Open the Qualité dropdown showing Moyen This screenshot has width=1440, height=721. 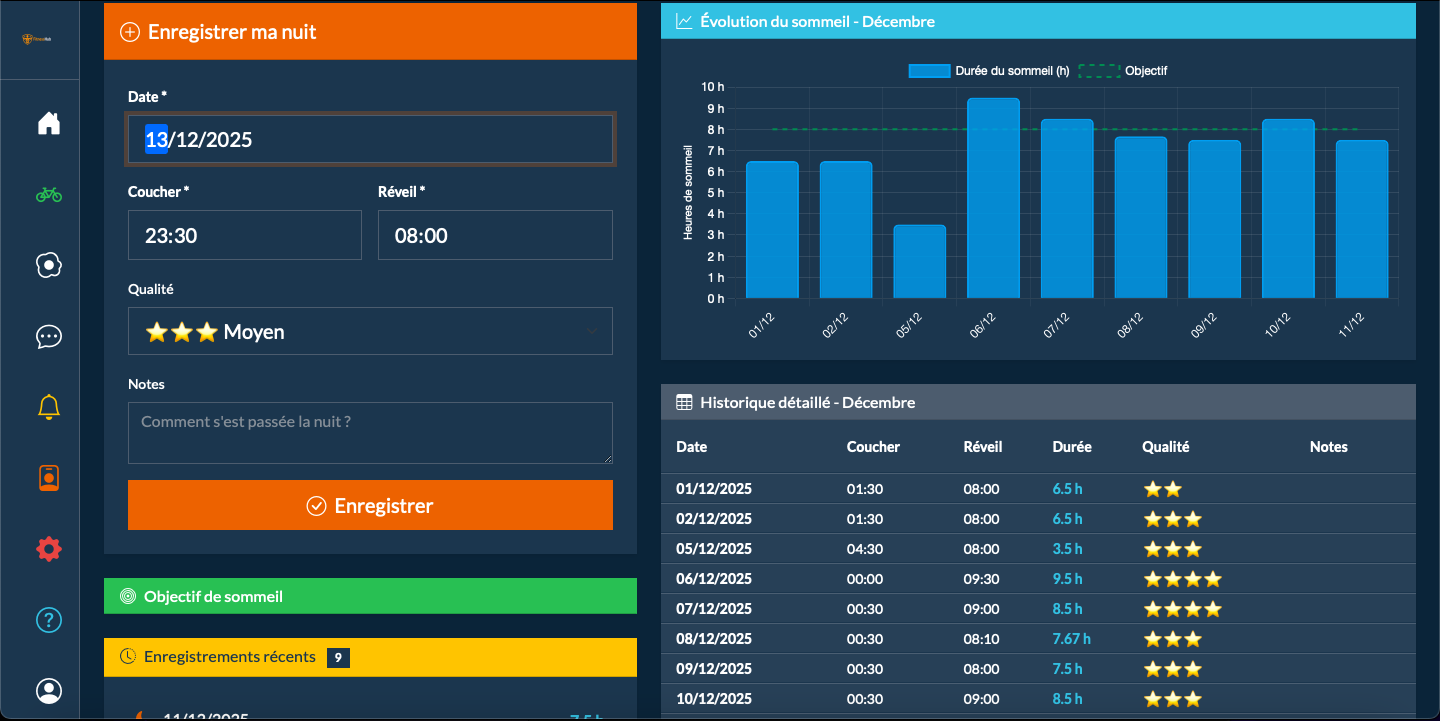370,332
